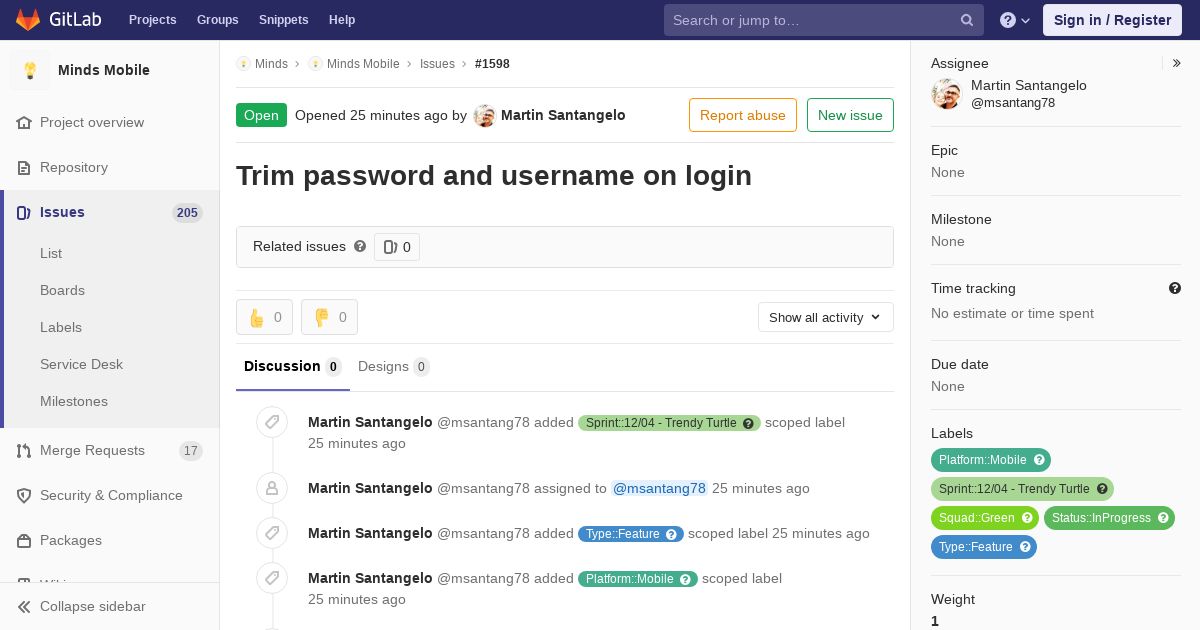
Task: Click the @msantang78 mention link
Action: click(659, 489)
